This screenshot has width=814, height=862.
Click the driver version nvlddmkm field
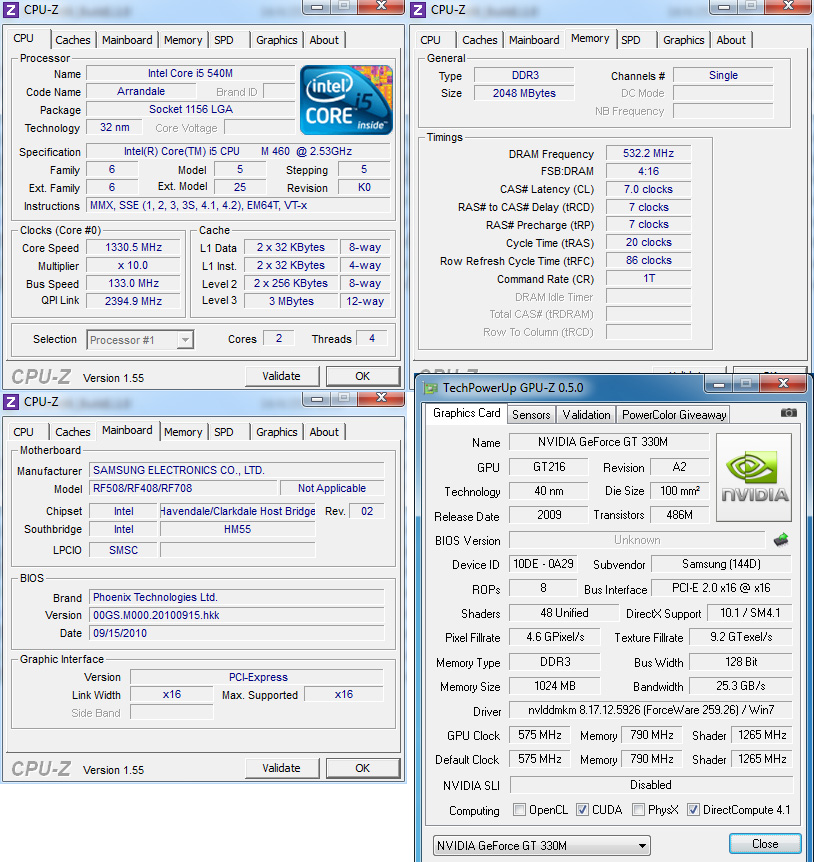[651, 710]
